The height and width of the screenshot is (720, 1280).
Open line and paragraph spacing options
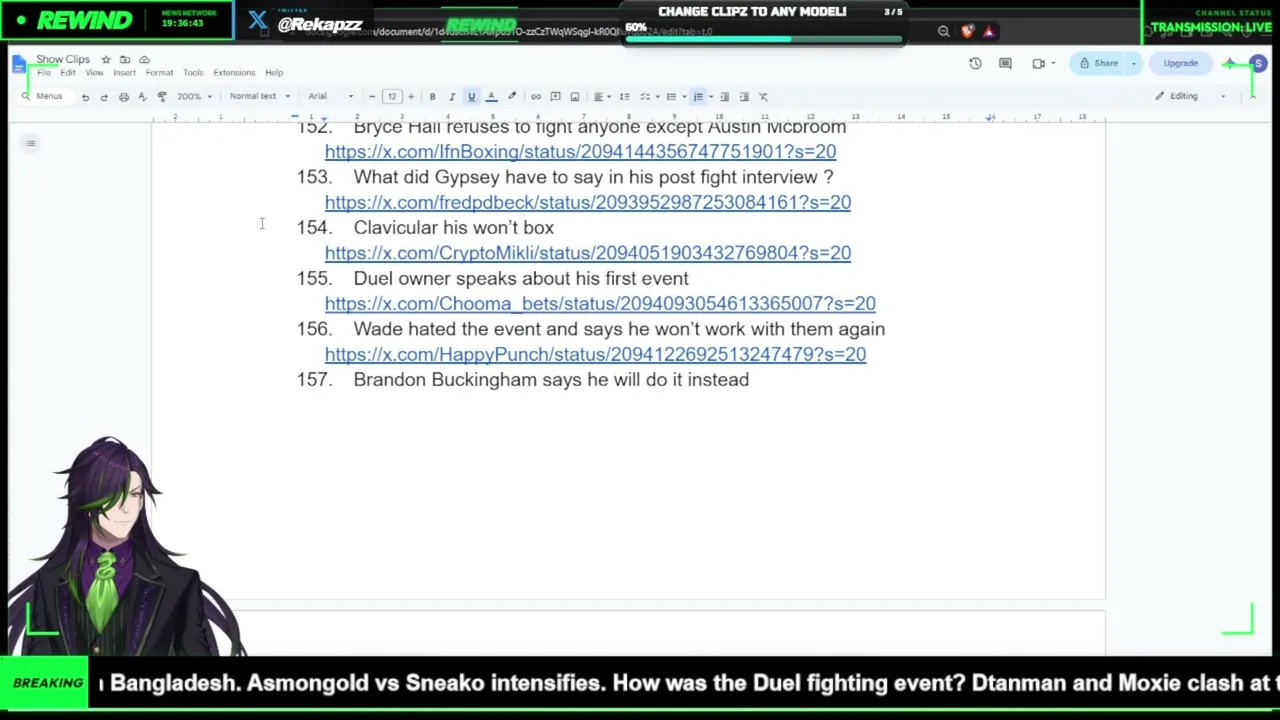(624, 97)
